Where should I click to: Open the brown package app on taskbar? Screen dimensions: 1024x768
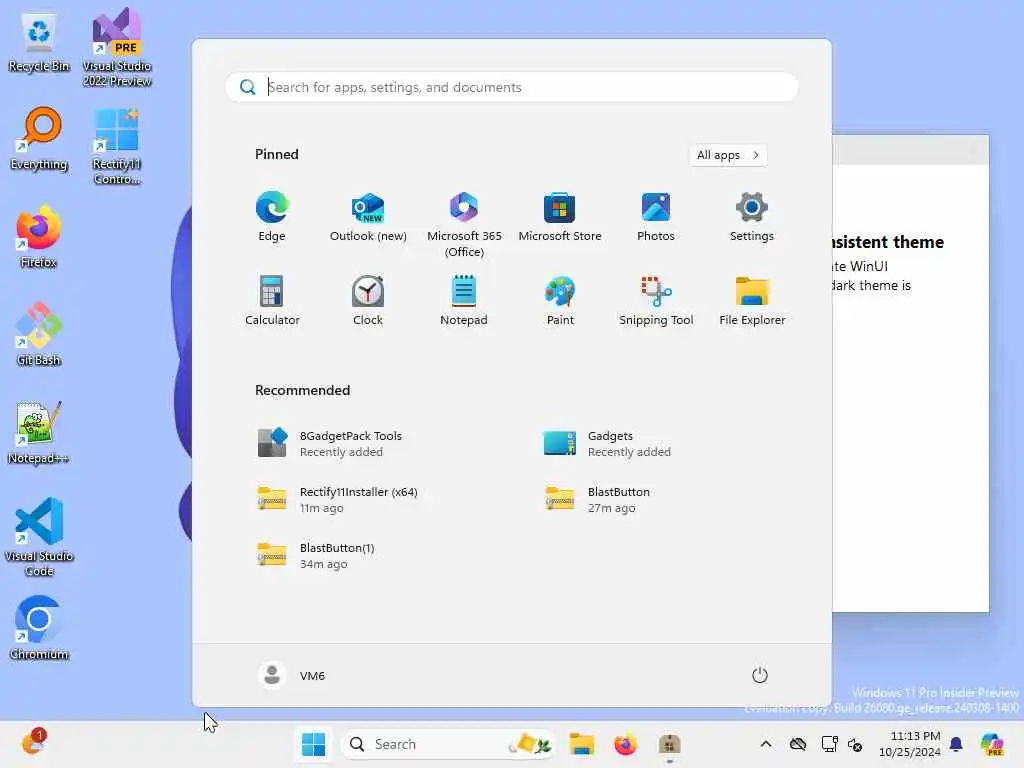[669, 744]
